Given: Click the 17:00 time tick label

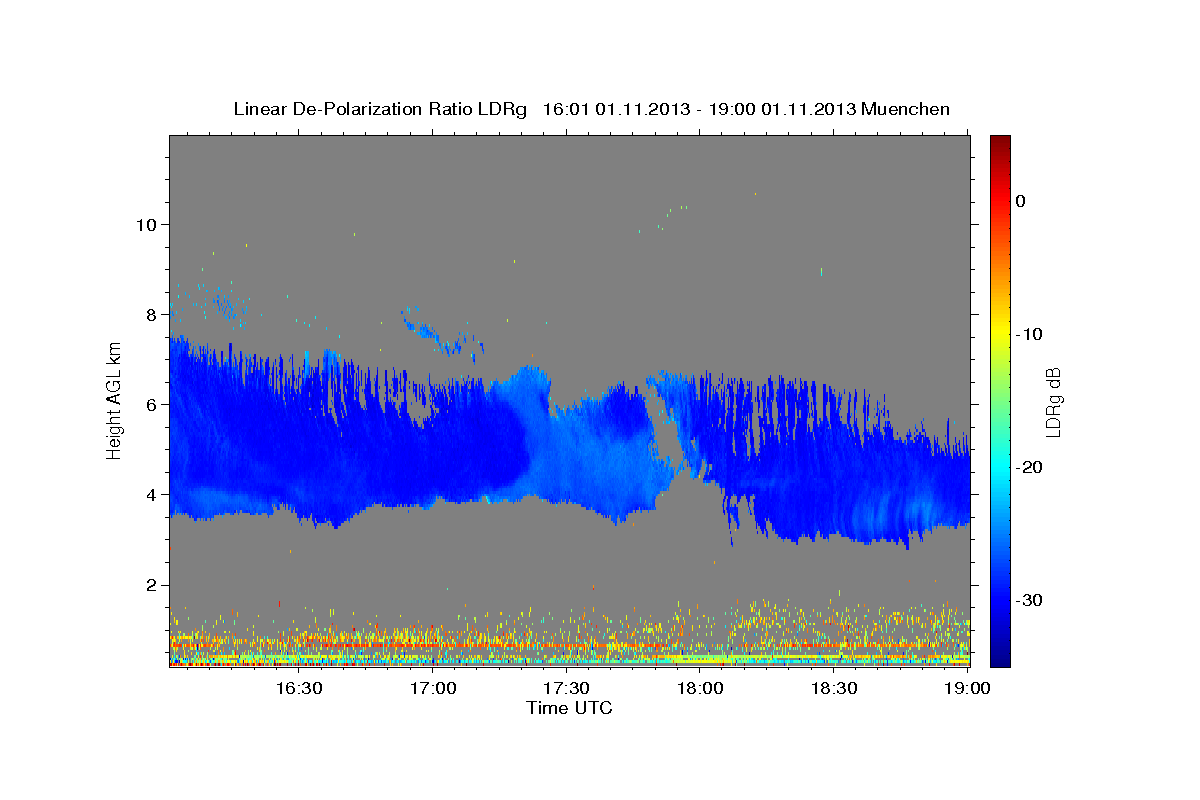Looking at the screenshot, I should pyautogui.click(x=432, y=688).
